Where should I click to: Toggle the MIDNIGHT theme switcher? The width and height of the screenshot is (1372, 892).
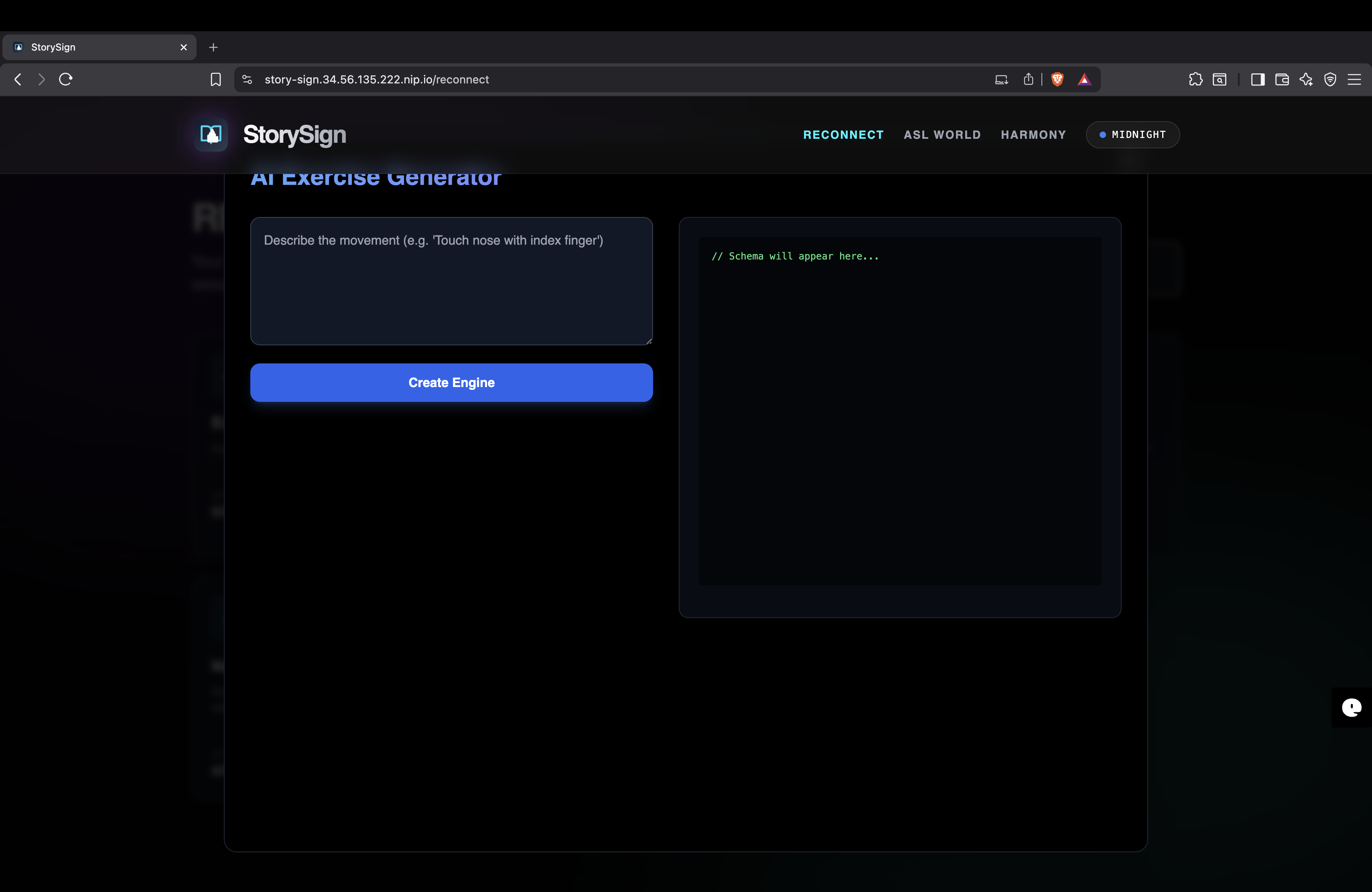(x=1132, y=134)
